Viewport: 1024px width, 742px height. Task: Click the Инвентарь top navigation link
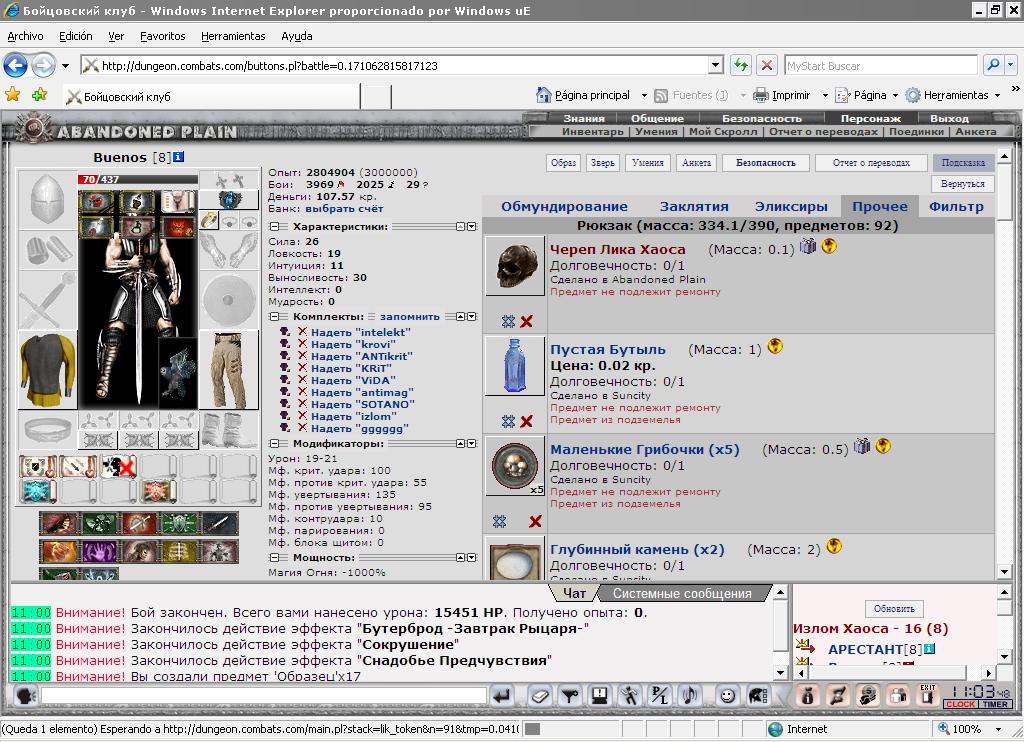point(592,131)
